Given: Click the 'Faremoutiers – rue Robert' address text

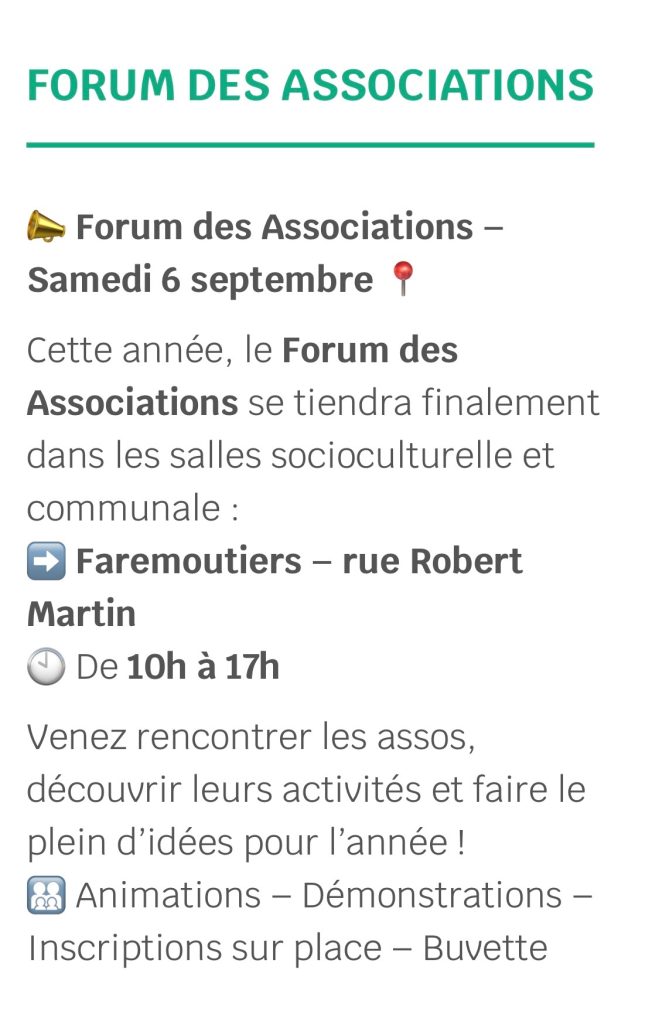Looking at the screenshot, I should click(x=299, y=561).
